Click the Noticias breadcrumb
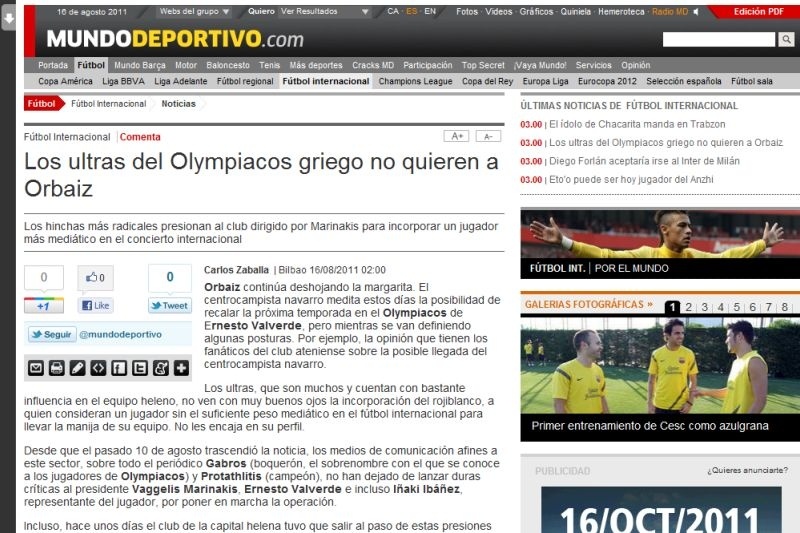The width and height of the screenshot is (800, 533). [x=179, y=104]
